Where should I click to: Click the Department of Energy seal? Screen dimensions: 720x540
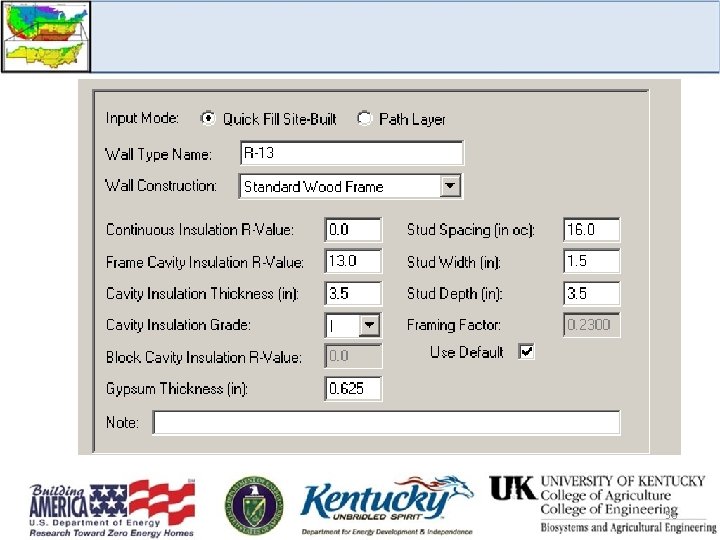(254, 506)
